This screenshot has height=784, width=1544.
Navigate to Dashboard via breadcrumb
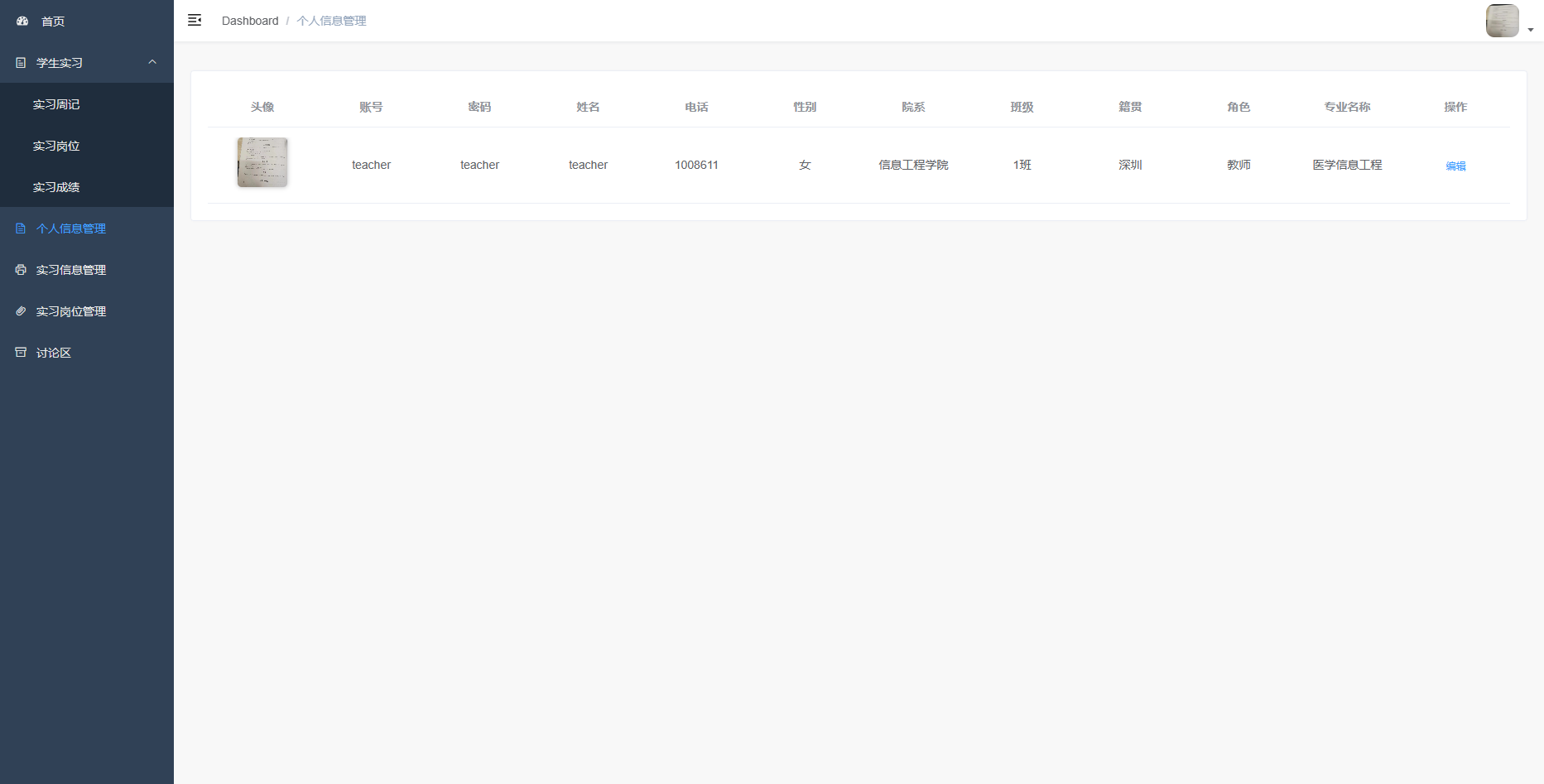pos(250,21)
